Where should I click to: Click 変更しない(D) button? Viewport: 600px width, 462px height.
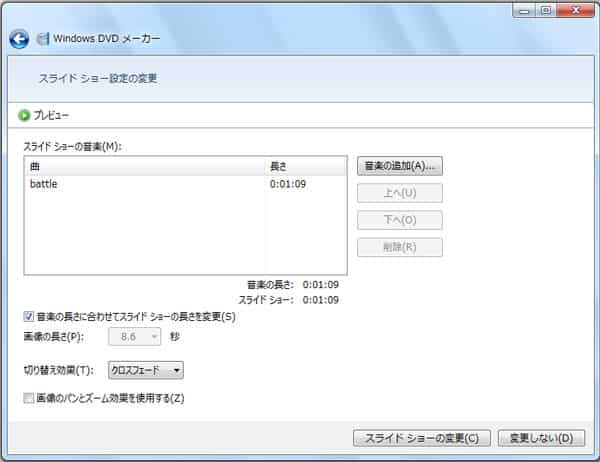coord(541,438)
